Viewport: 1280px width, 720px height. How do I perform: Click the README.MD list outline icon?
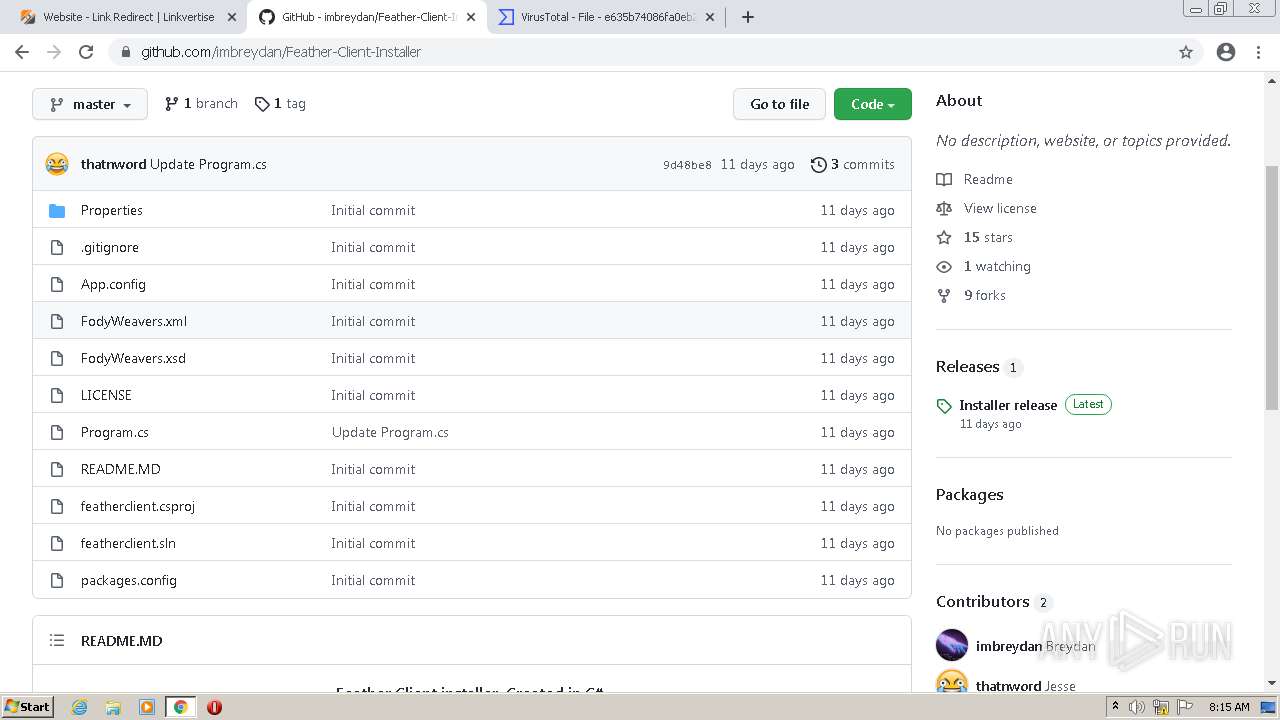click(57, 641)
